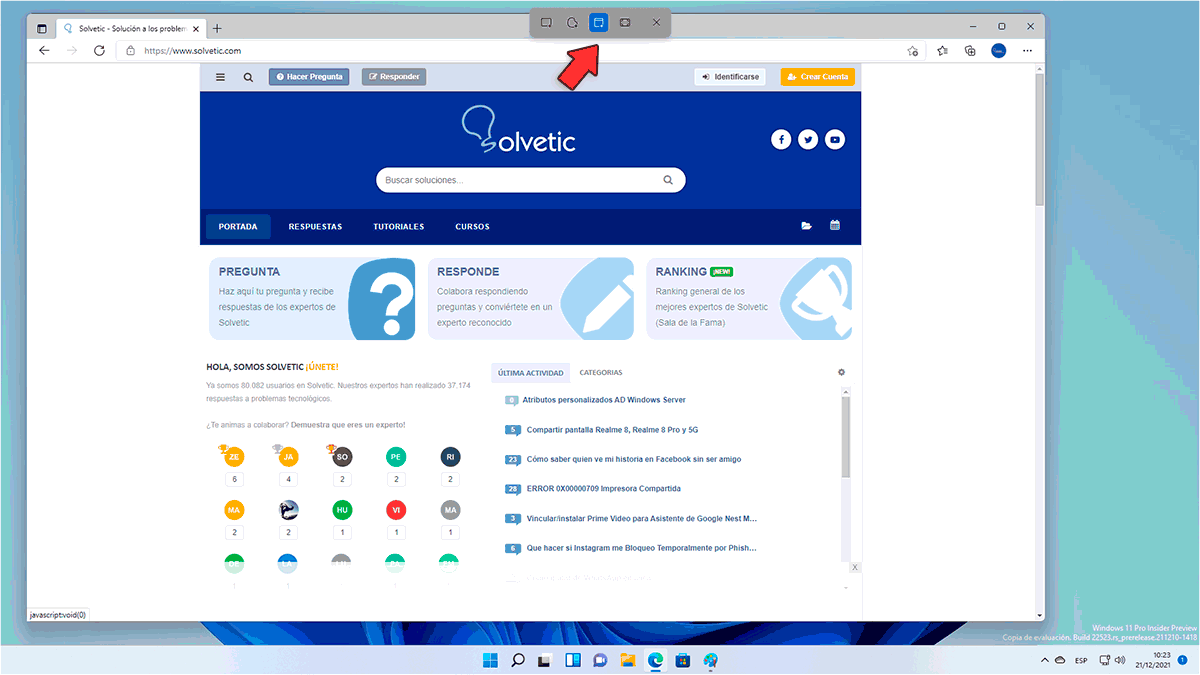
Task: Click the HU user avatar
Action: pos(342,510)
